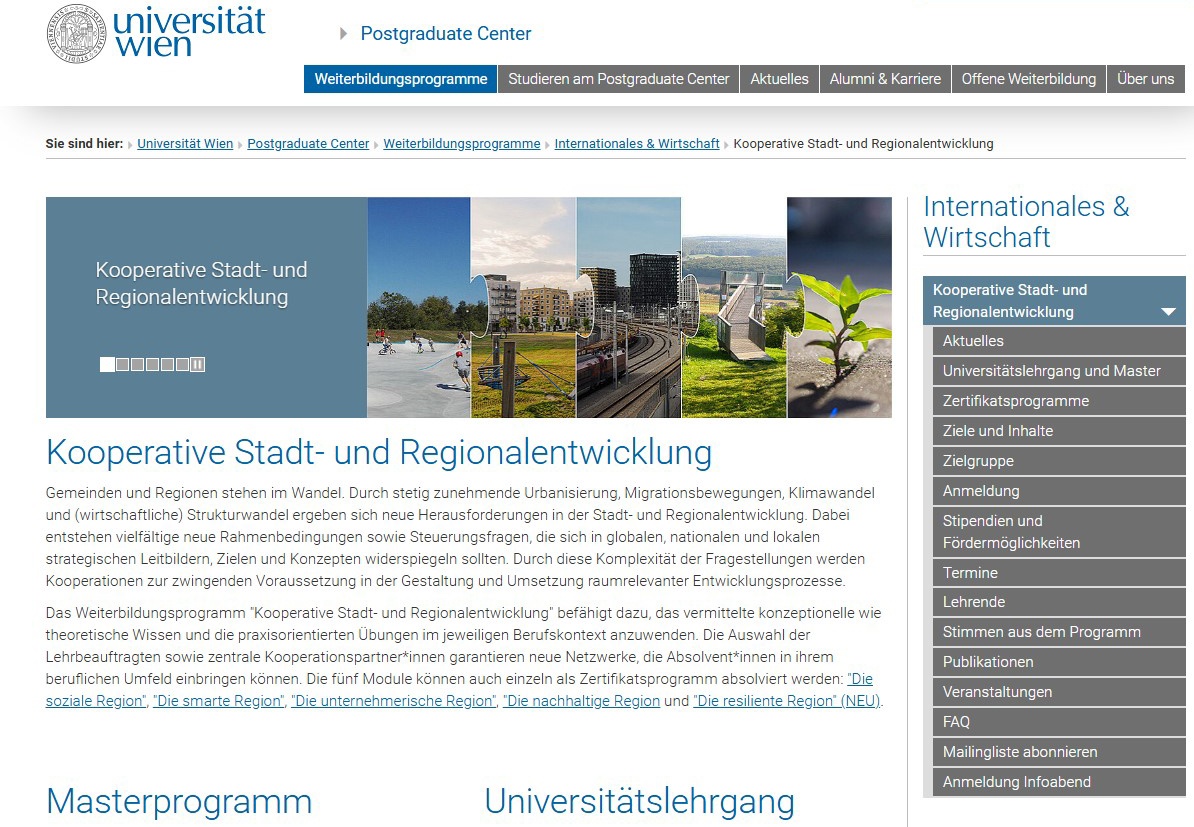
Task: Open the "Die smarte Region" link
Action: [218, 701]
